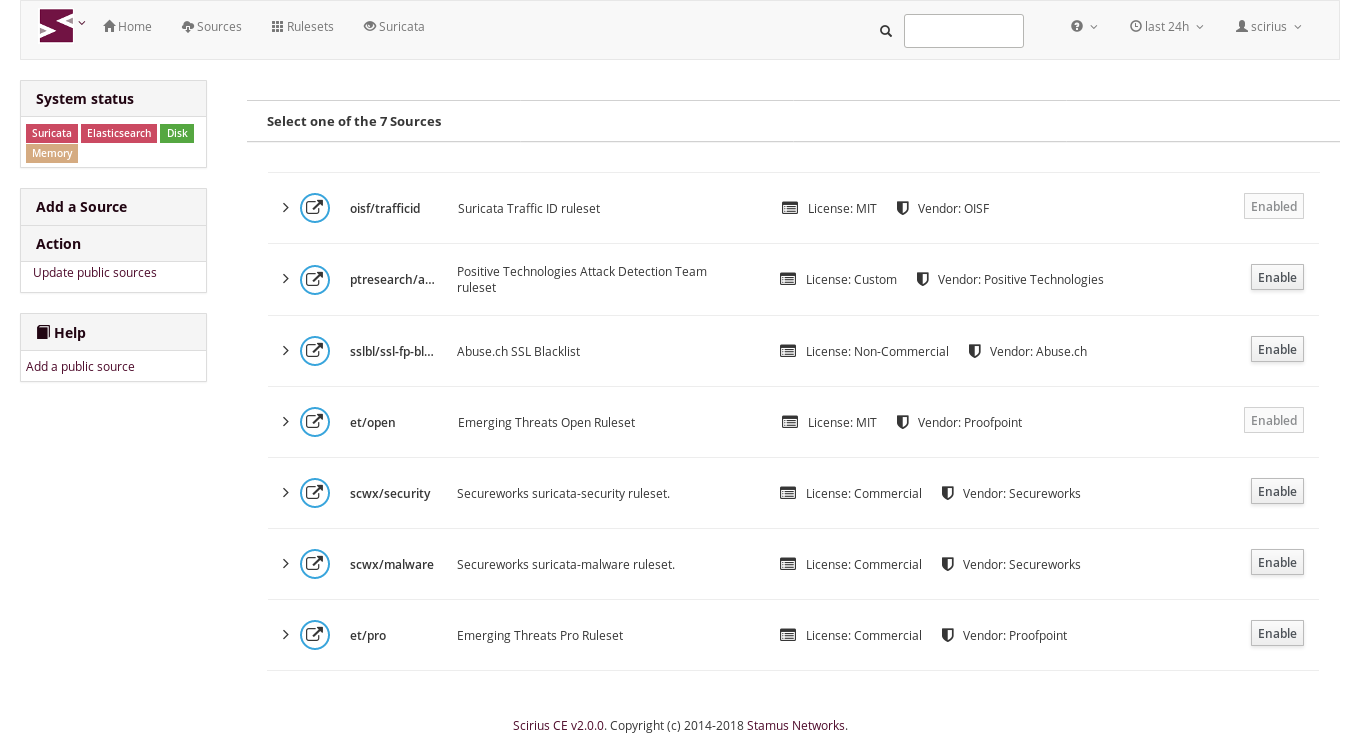The image size is (1360, 744).
Task: Click vendor shield icon for OISF
Action: click(x=903, y=208)
